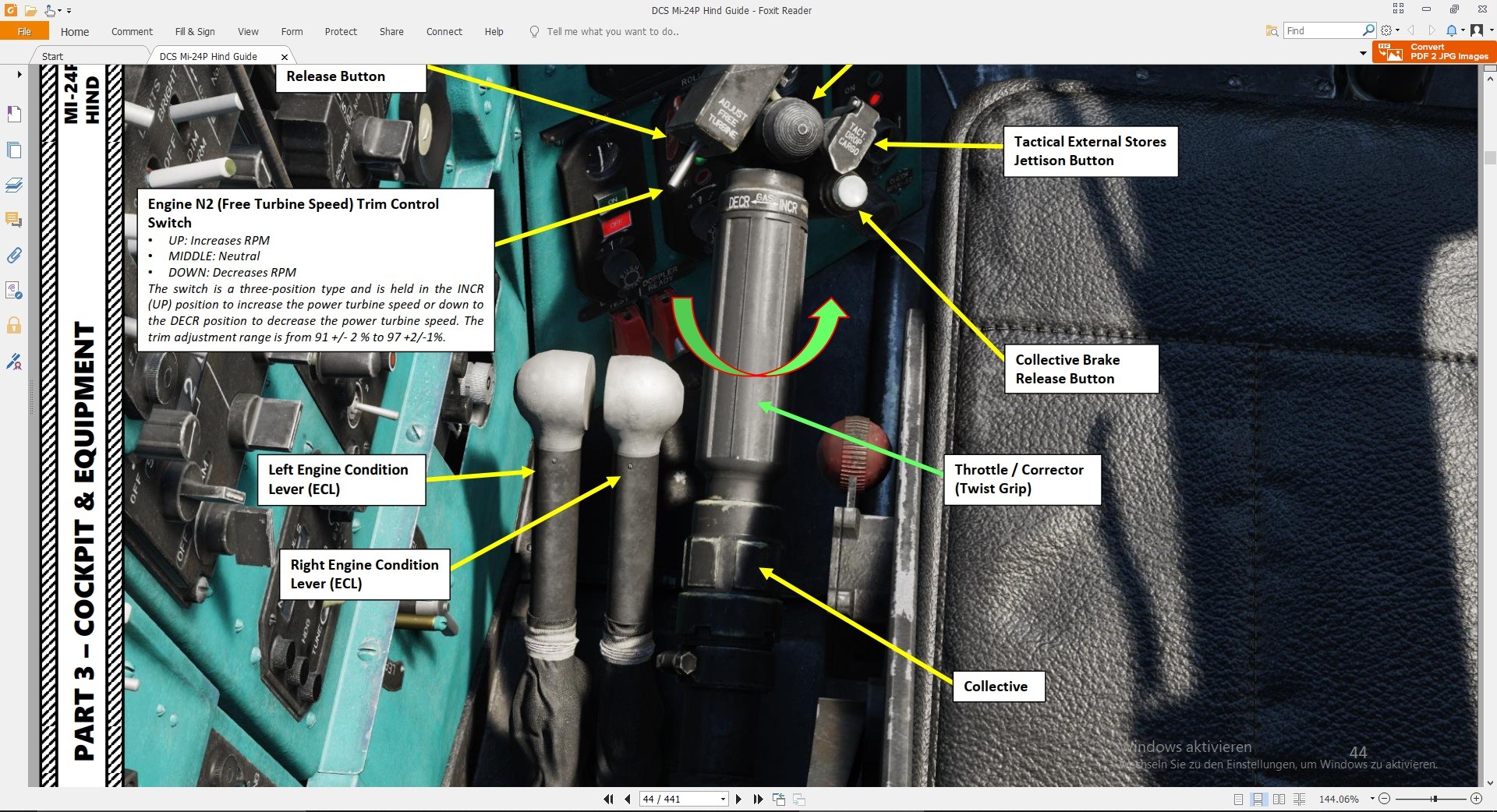Enable single page view mode
The height and width of the screenshot is (812, 1497).
point(1238,799)
